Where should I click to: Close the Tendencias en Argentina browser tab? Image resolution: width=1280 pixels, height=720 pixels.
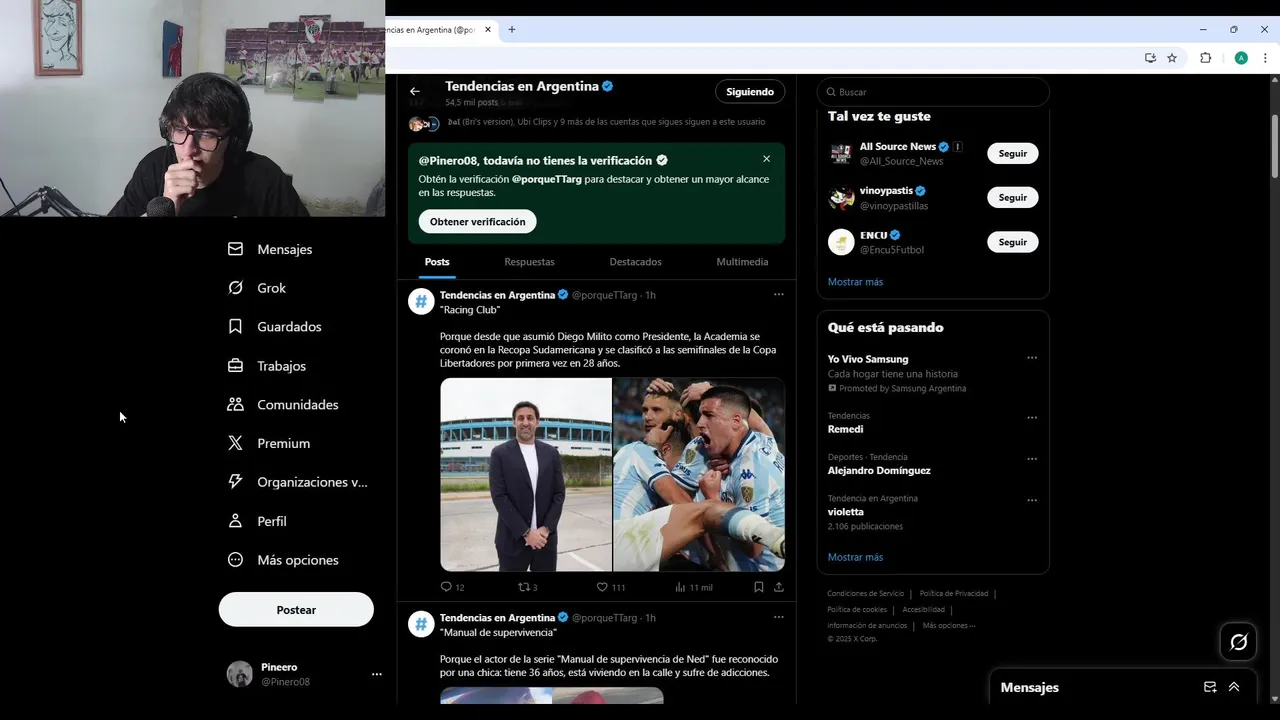tap(489, 30)
